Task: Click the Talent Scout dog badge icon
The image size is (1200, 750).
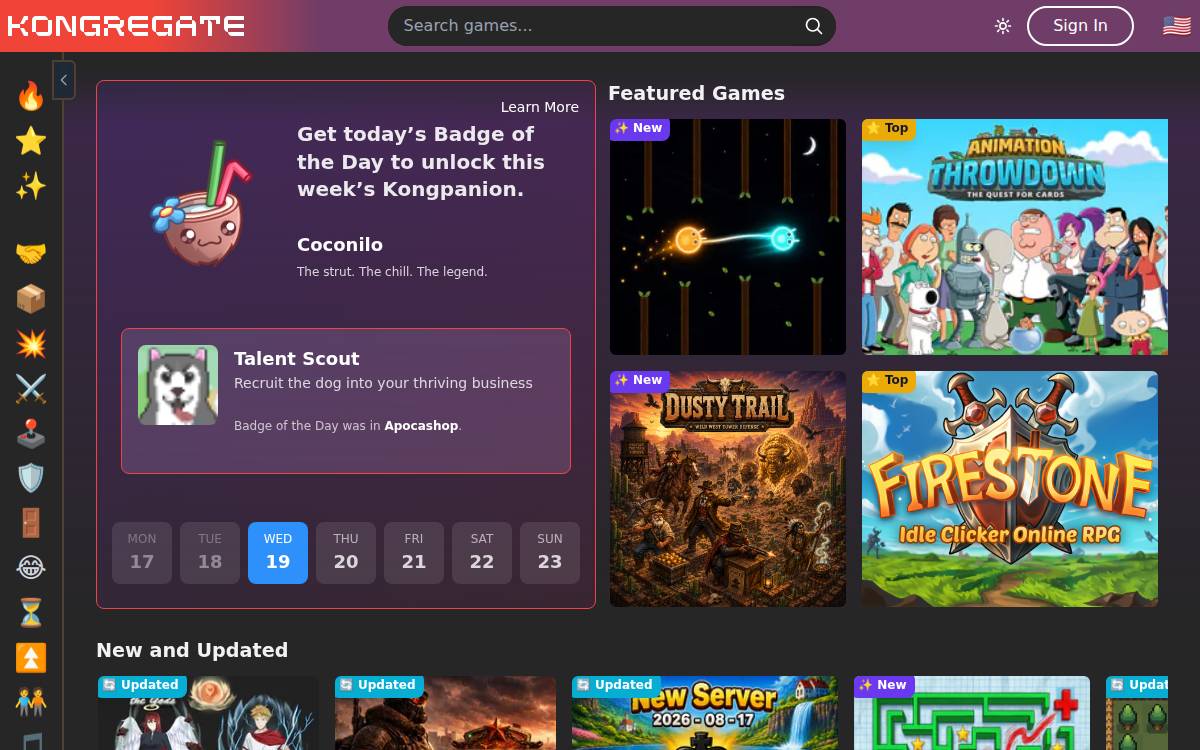Action: tap(178, 385)
